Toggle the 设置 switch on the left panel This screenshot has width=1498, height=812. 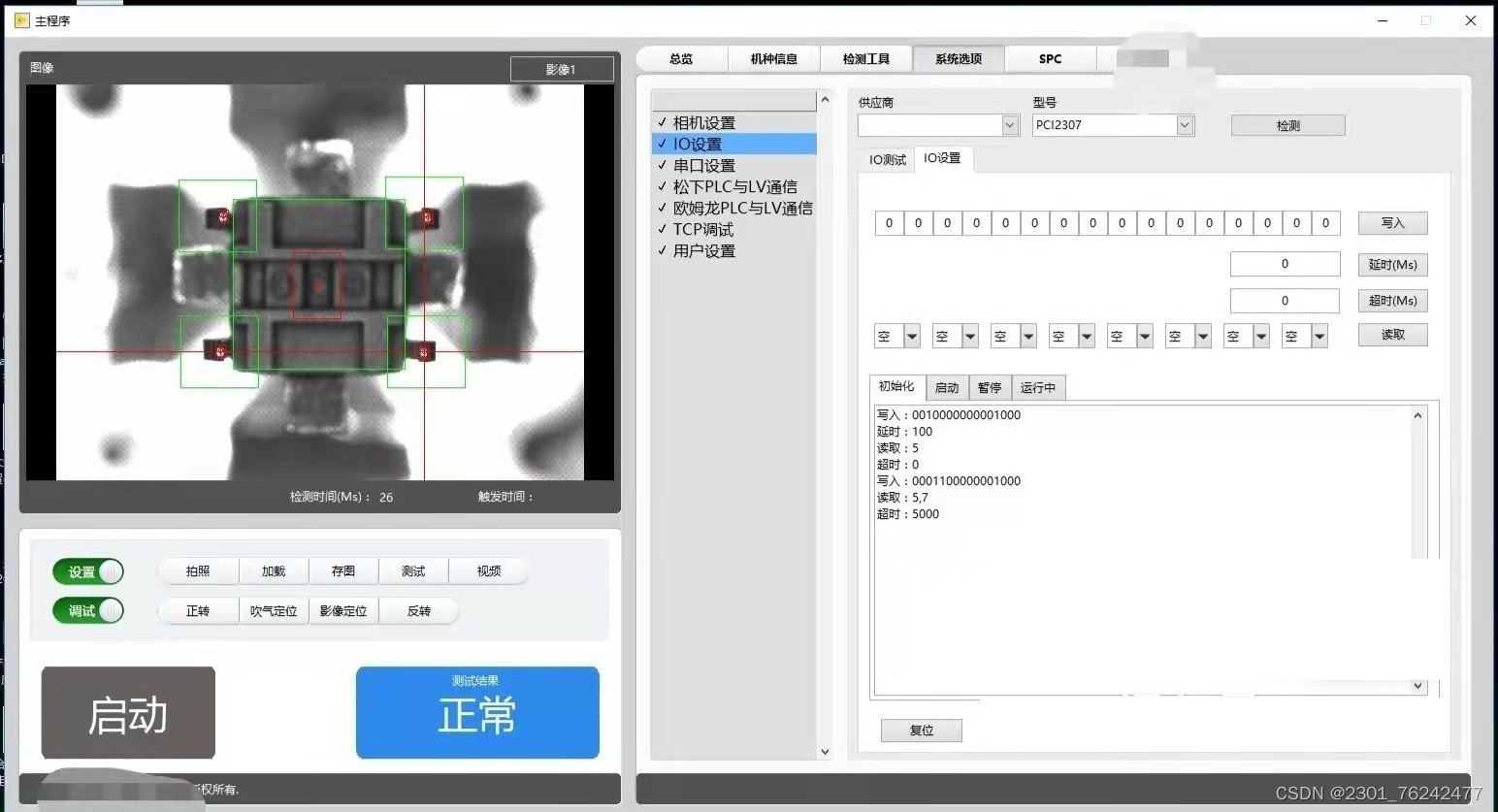87,571
